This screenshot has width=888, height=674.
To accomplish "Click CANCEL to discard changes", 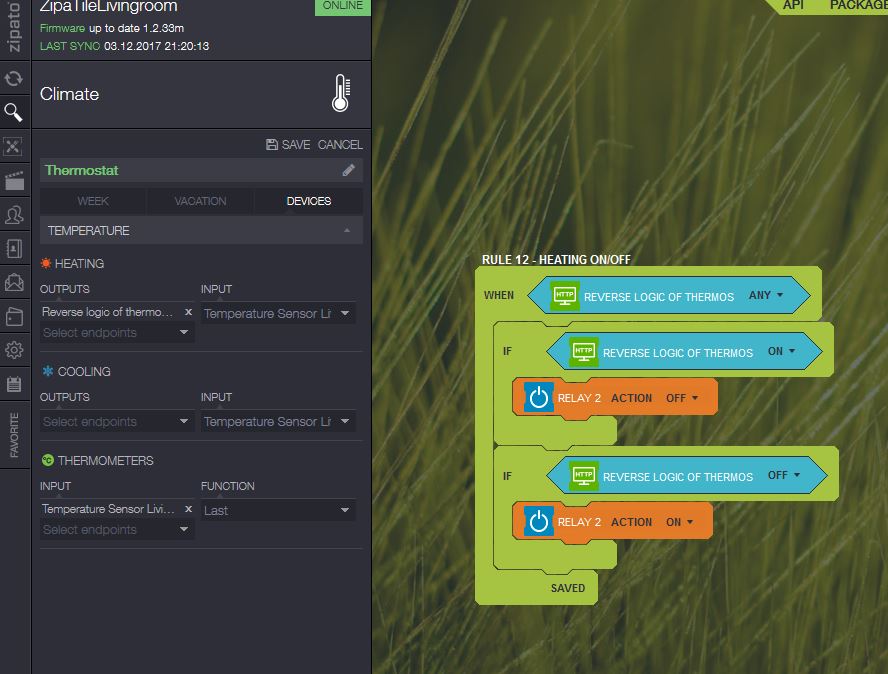I will pyautogui.click(x=340, y=145).
